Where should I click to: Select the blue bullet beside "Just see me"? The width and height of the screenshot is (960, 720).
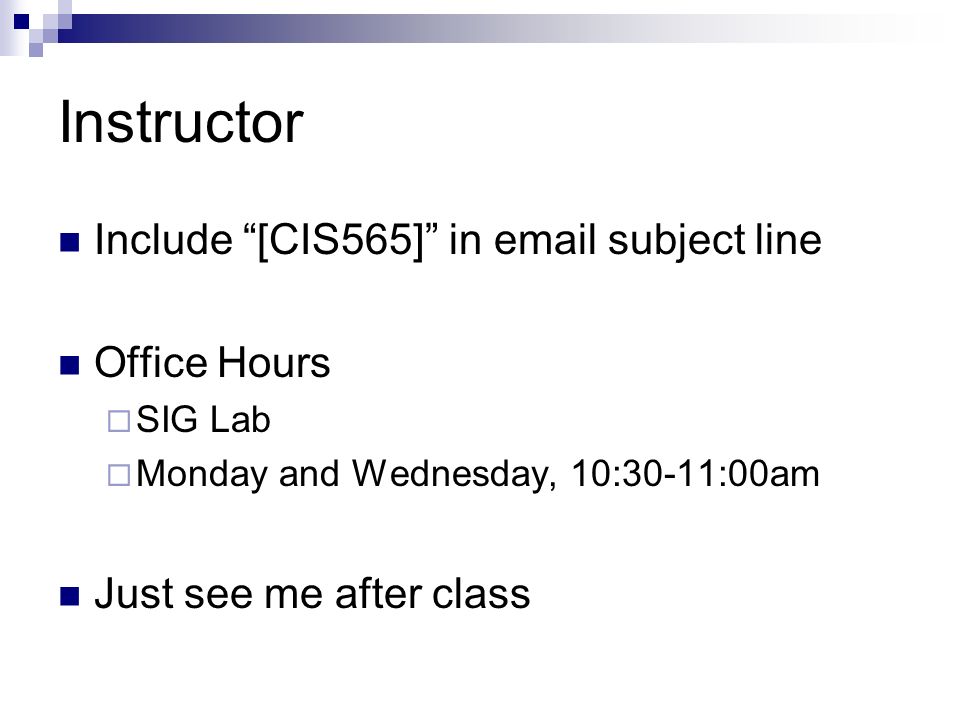70,596
